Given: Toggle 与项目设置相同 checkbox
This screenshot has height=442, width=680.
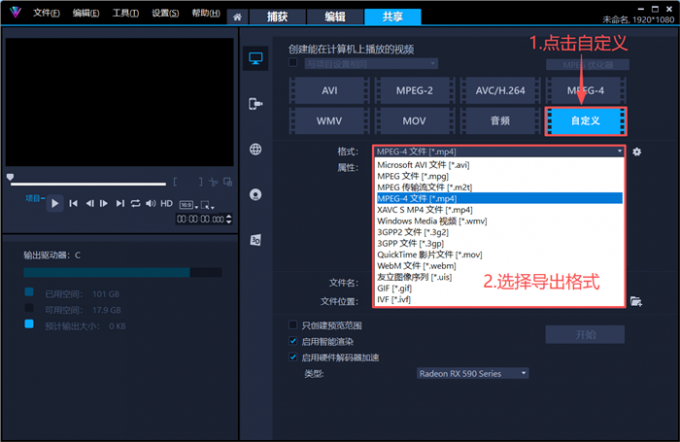Looking at the screenshot, I should coord(293,62).
